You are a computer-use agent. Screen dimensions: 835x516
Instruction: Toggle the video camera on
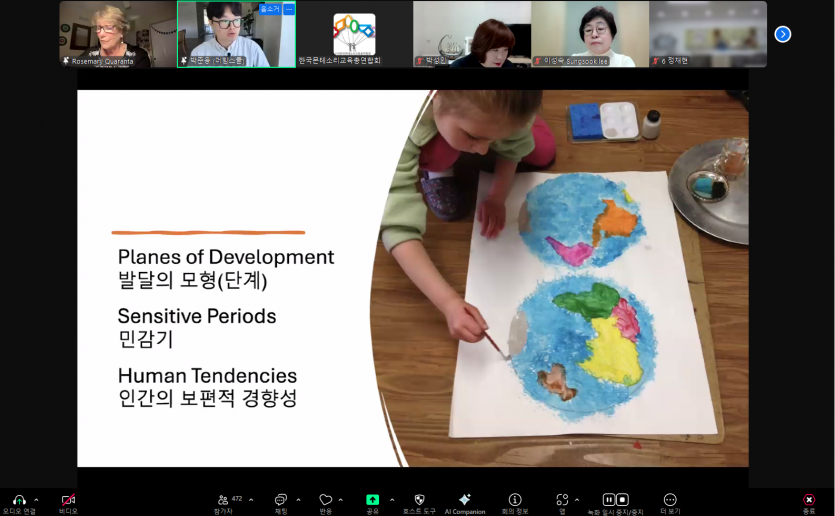pyautogui.click(x=68, y=500)
